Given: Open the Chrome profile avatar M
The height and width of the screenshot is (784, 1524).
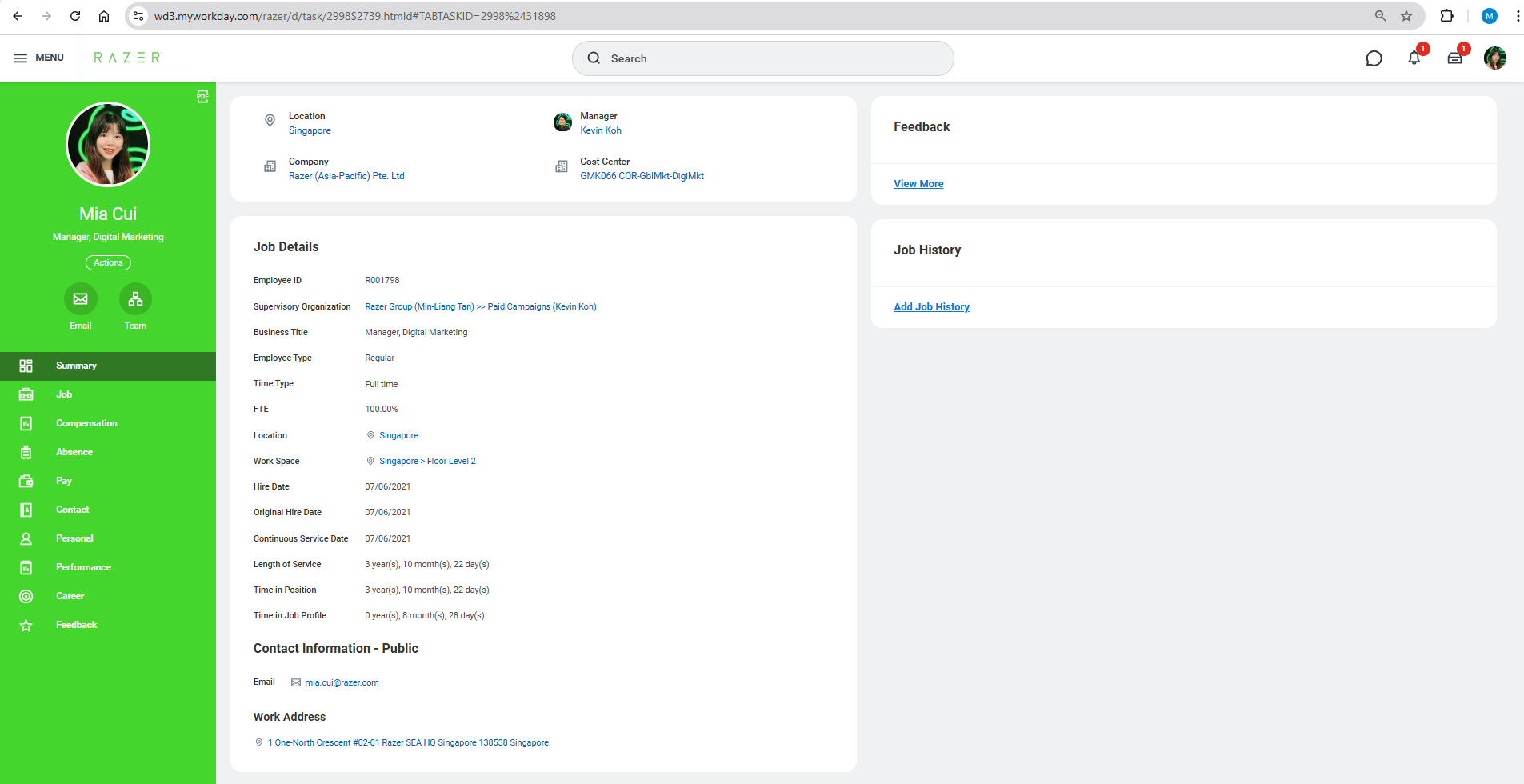Looking at the screenshot, I should [1490, 16].
